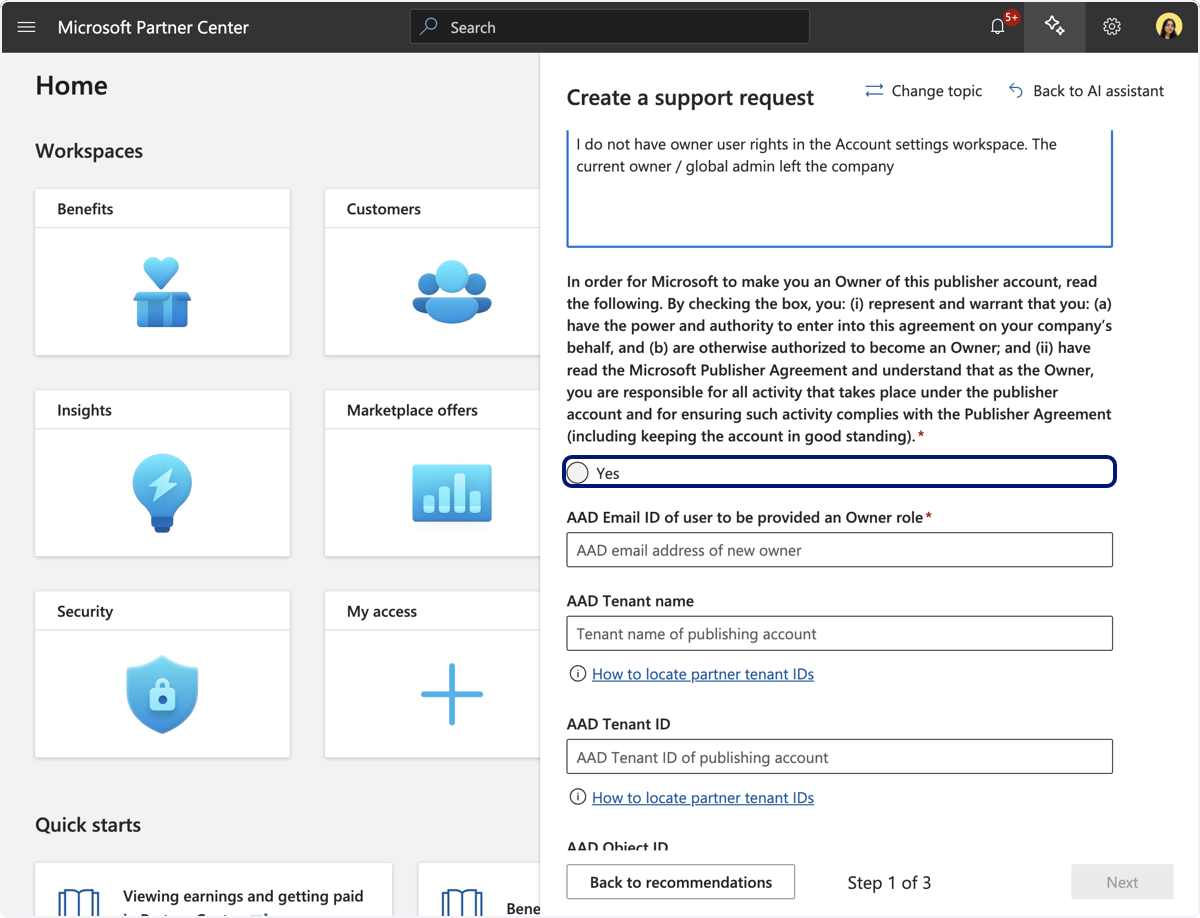
Task: Open the Insights lightbulb icon
Action: click(162, 492)
